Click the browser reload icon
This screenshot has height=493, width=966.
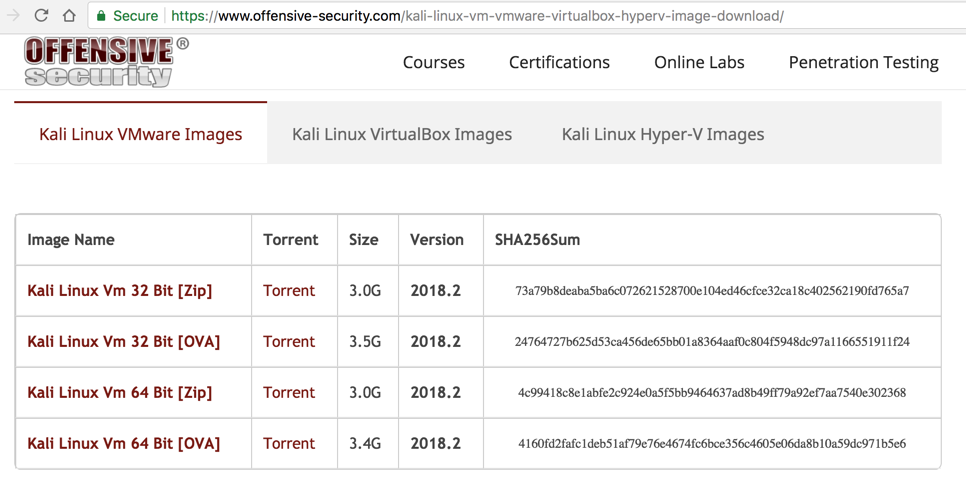(x=41, y=16)
